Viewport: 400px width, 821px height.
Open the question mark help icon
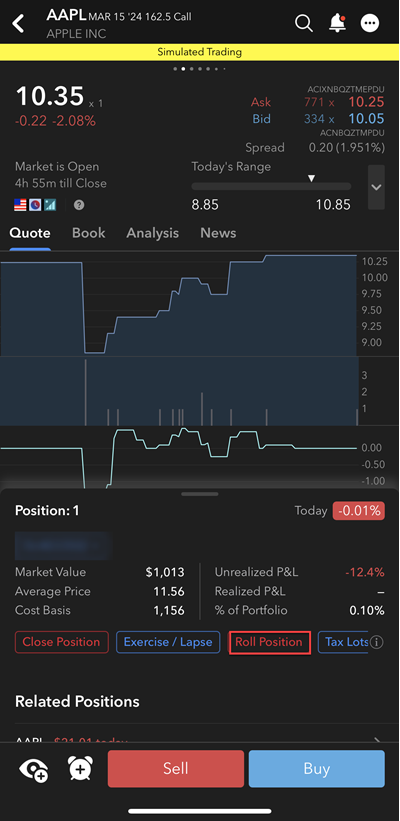point(79,205)
